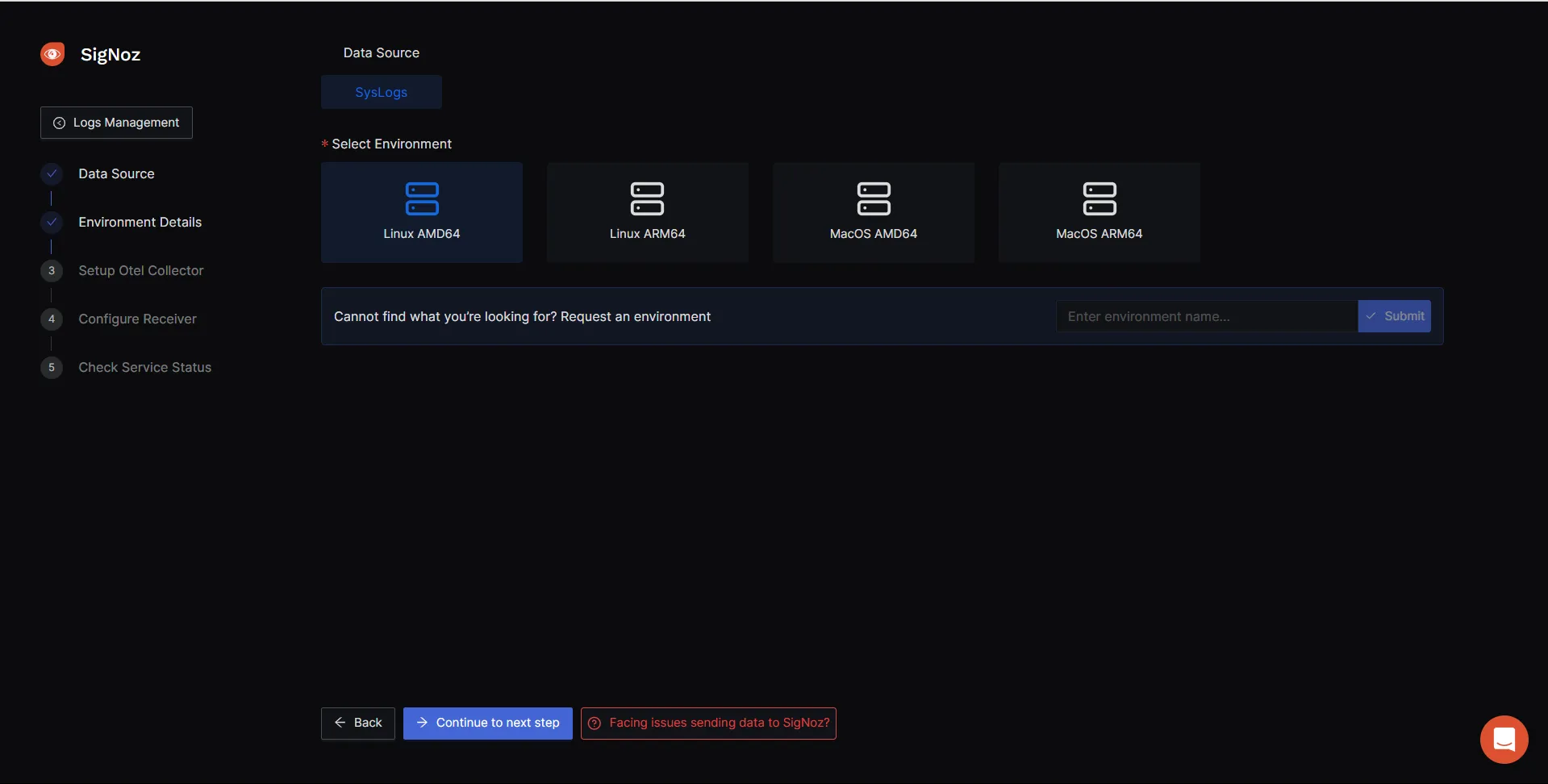Click step 5 number circle
The image size is (1548, 784).
click(x=52, y=367)
